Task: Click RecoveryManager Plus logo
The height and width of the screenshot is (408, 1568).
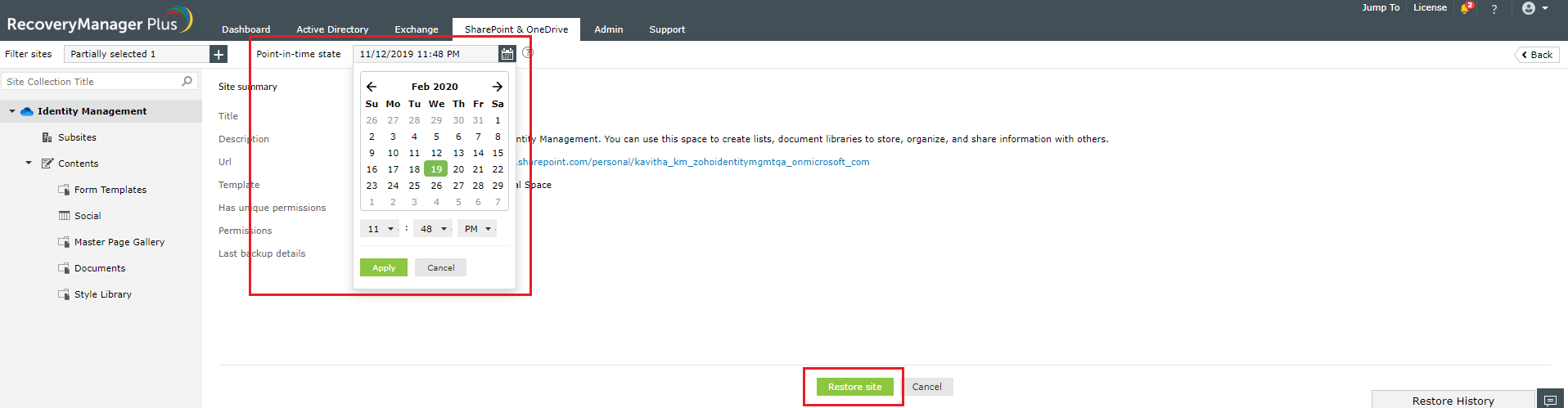Action: click(100, 20)
